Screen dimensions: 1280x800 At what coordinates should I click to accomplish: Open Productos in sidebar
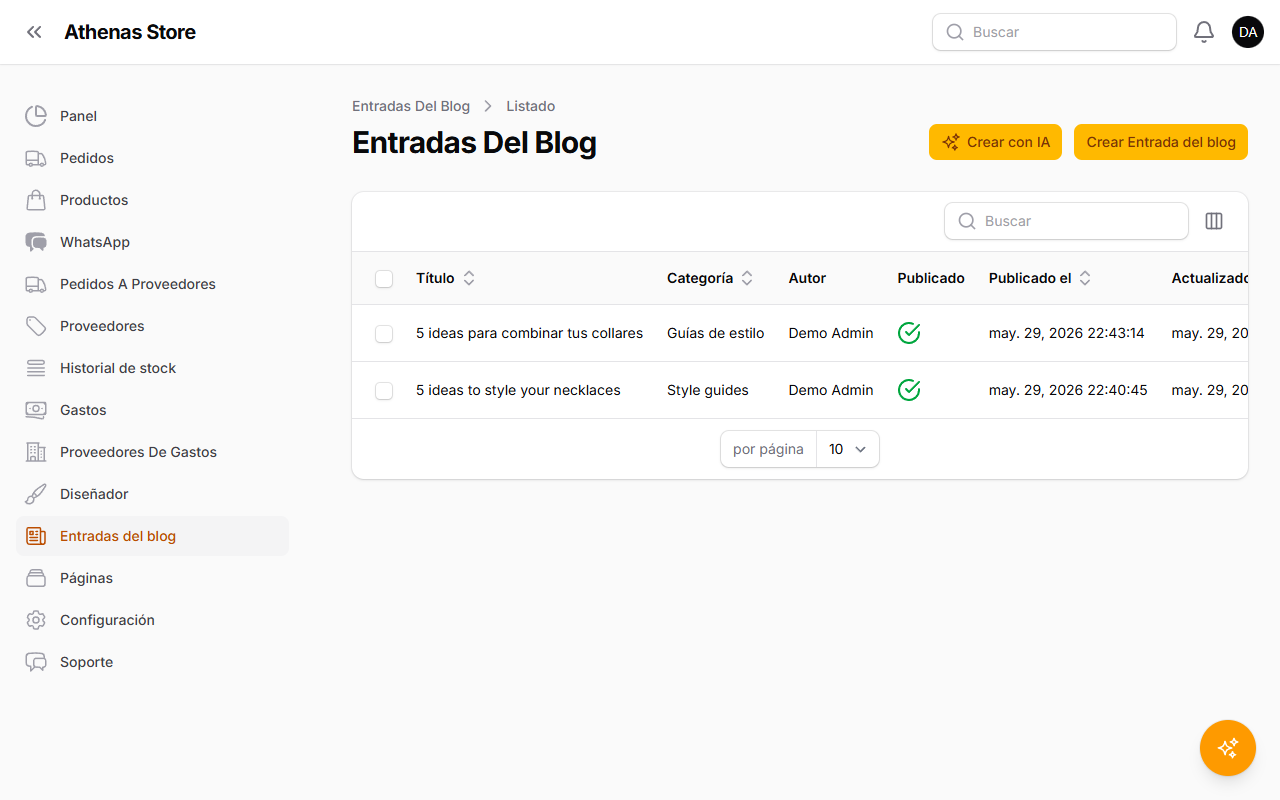[x=152, y=200]
